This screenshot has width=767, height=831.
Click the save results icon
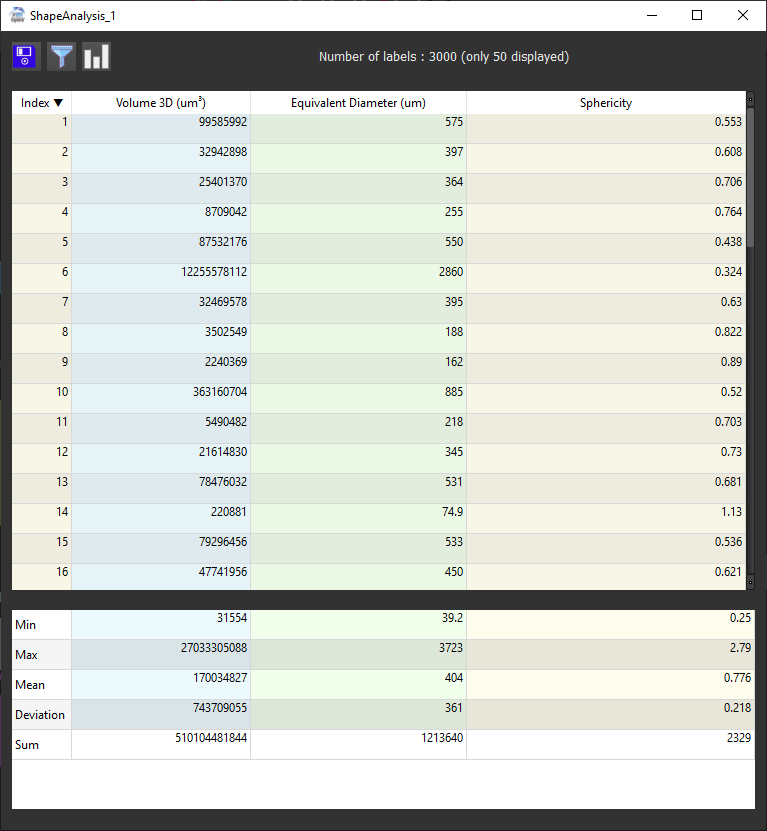click(x=26, y=56)
